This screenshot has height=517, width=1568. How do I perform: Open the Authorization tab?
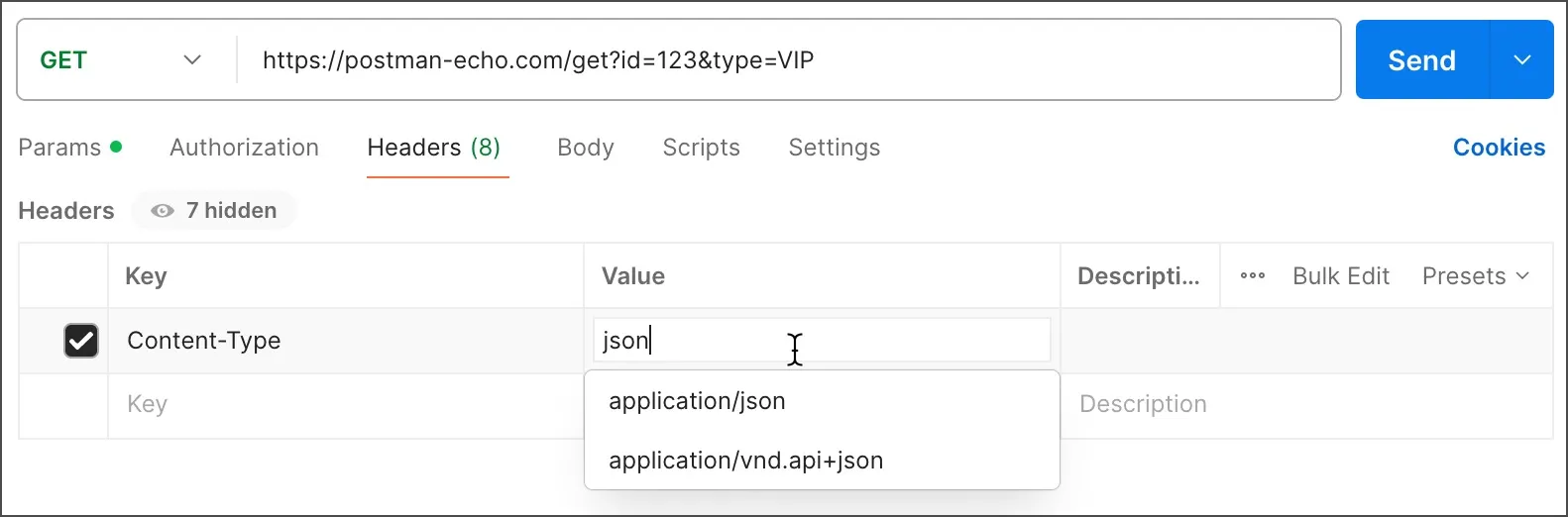(x=244, y=148)
